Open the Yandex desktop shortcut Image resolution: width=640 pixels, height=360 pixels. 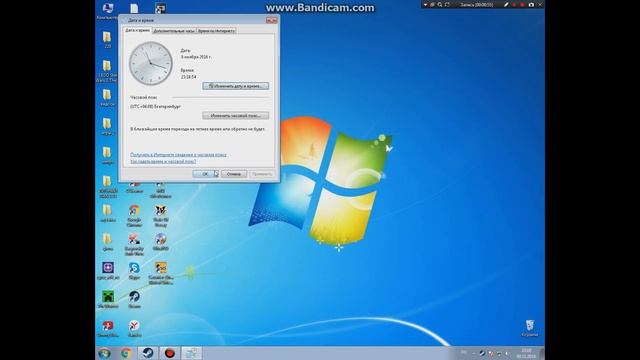point(134,329)
